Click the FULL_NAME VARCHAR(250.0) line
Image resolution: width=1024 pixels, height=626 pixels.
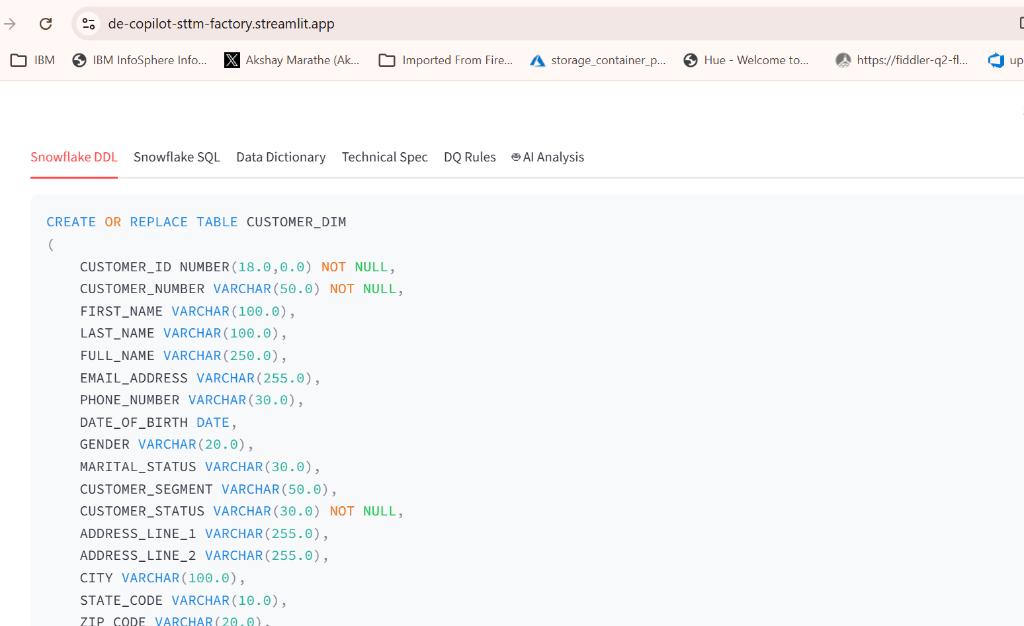183,356
